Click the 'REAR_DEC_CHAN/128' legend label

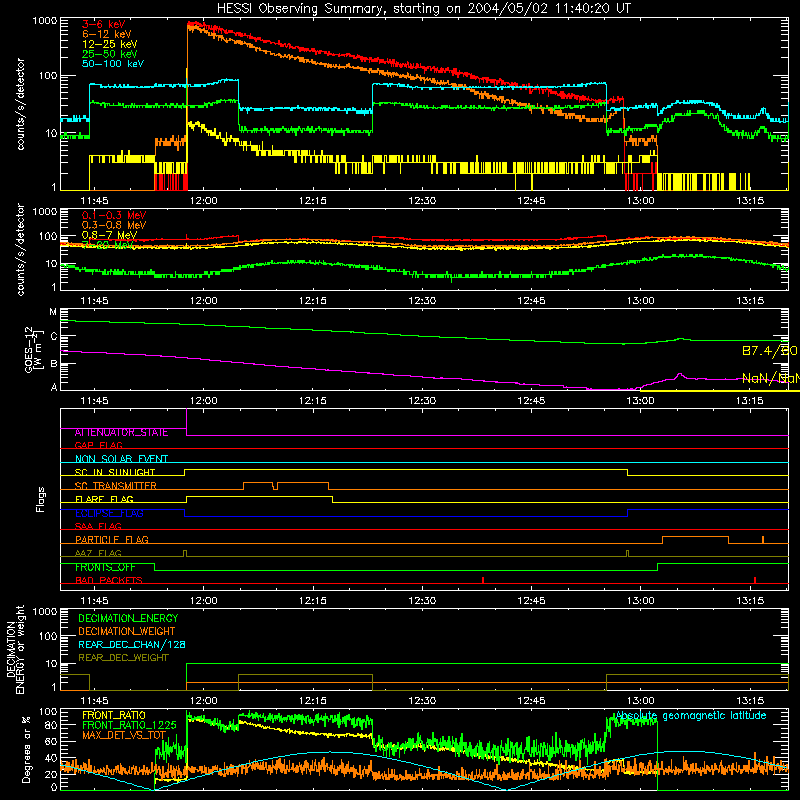coord(132,644)
